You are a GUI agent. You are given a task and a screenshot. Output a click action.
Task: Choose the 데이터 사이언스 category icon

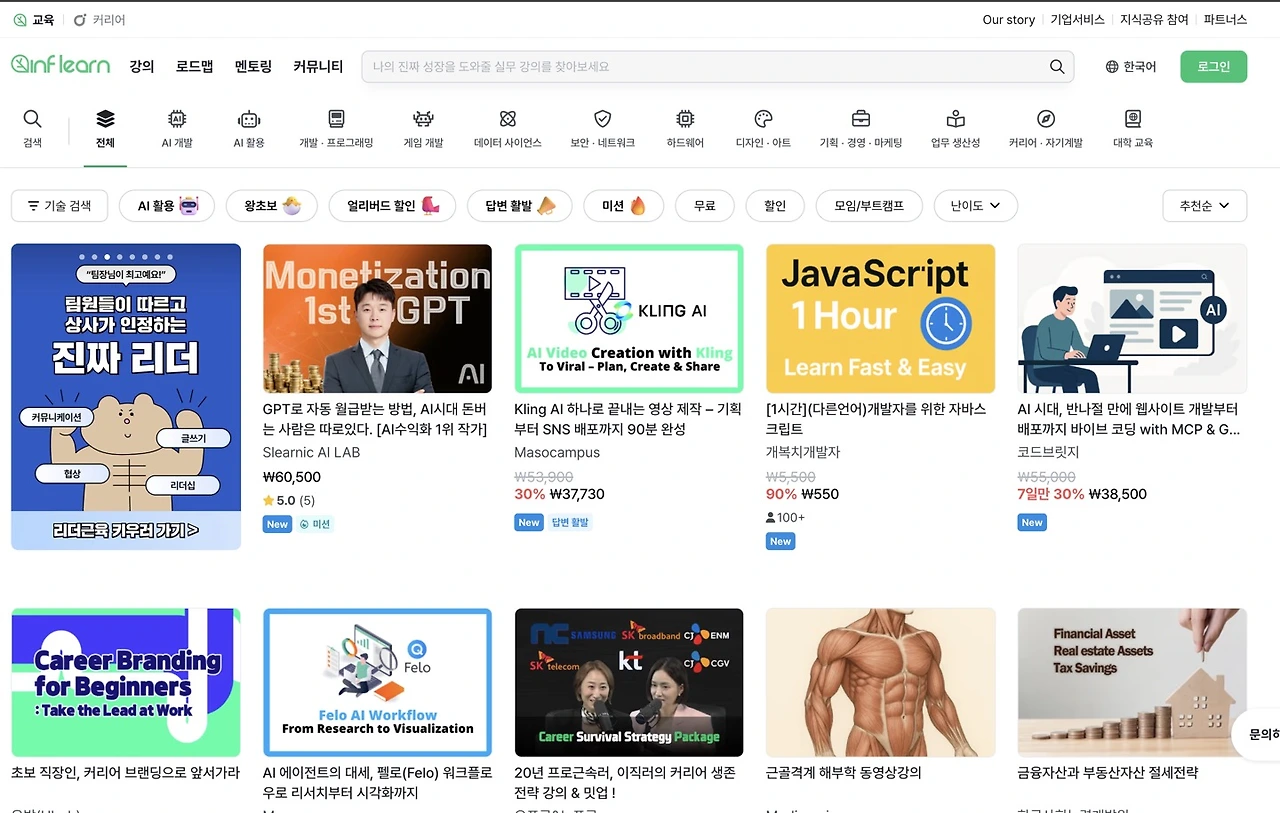(508, 119)
